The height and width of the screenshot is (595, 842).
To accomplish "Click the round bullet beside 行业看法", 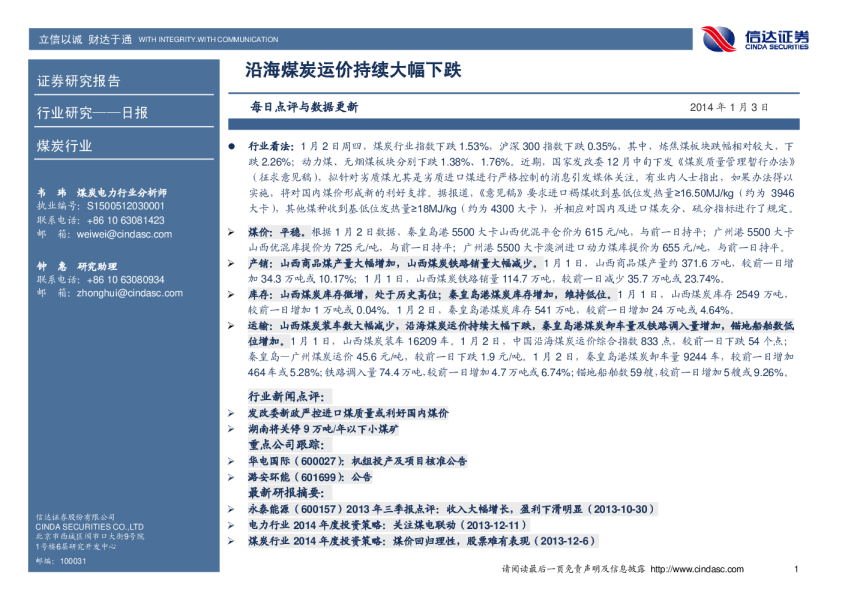I will [233, 145].
